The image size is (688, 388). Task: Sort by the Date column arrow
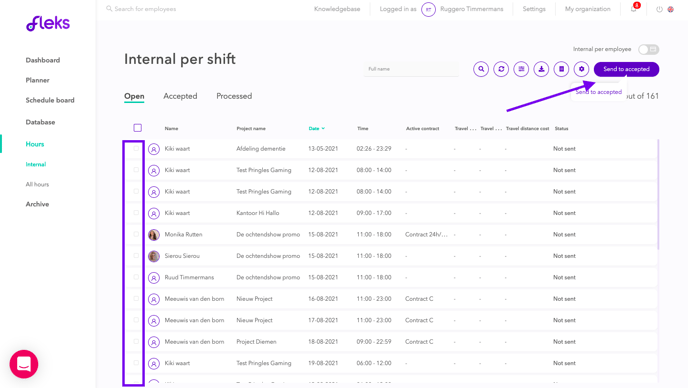pos(323,129)
